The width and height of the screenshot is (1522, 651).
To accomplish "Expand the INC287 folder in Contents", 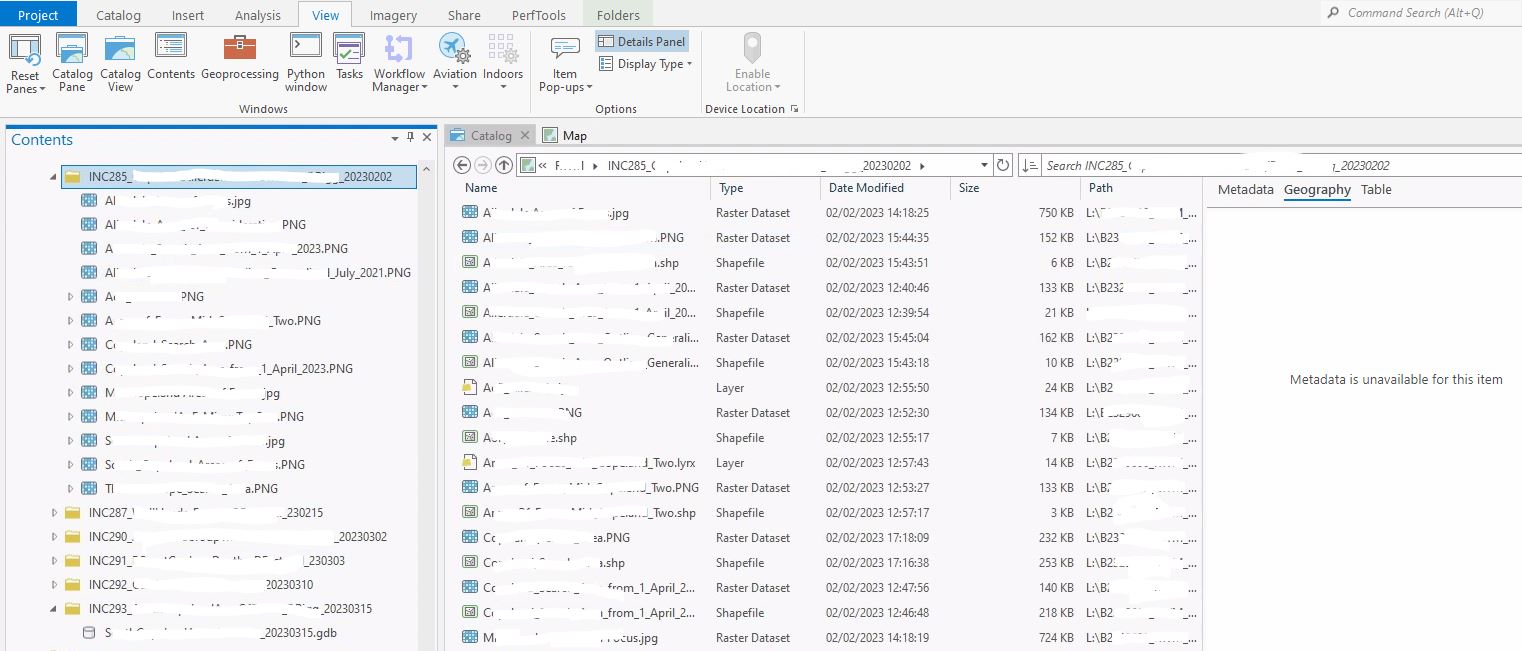I will coord(55,512).
